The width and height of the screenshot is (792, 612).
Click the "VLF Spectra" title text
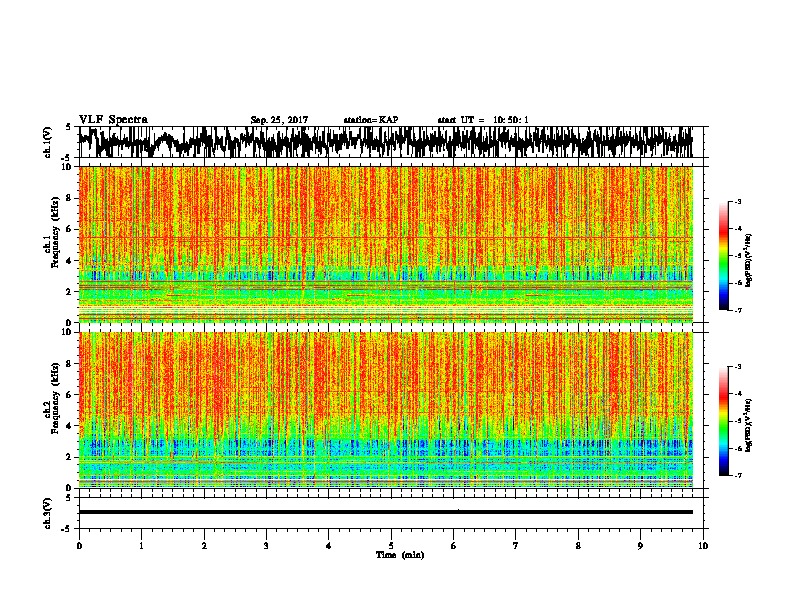tap(113, 120)
